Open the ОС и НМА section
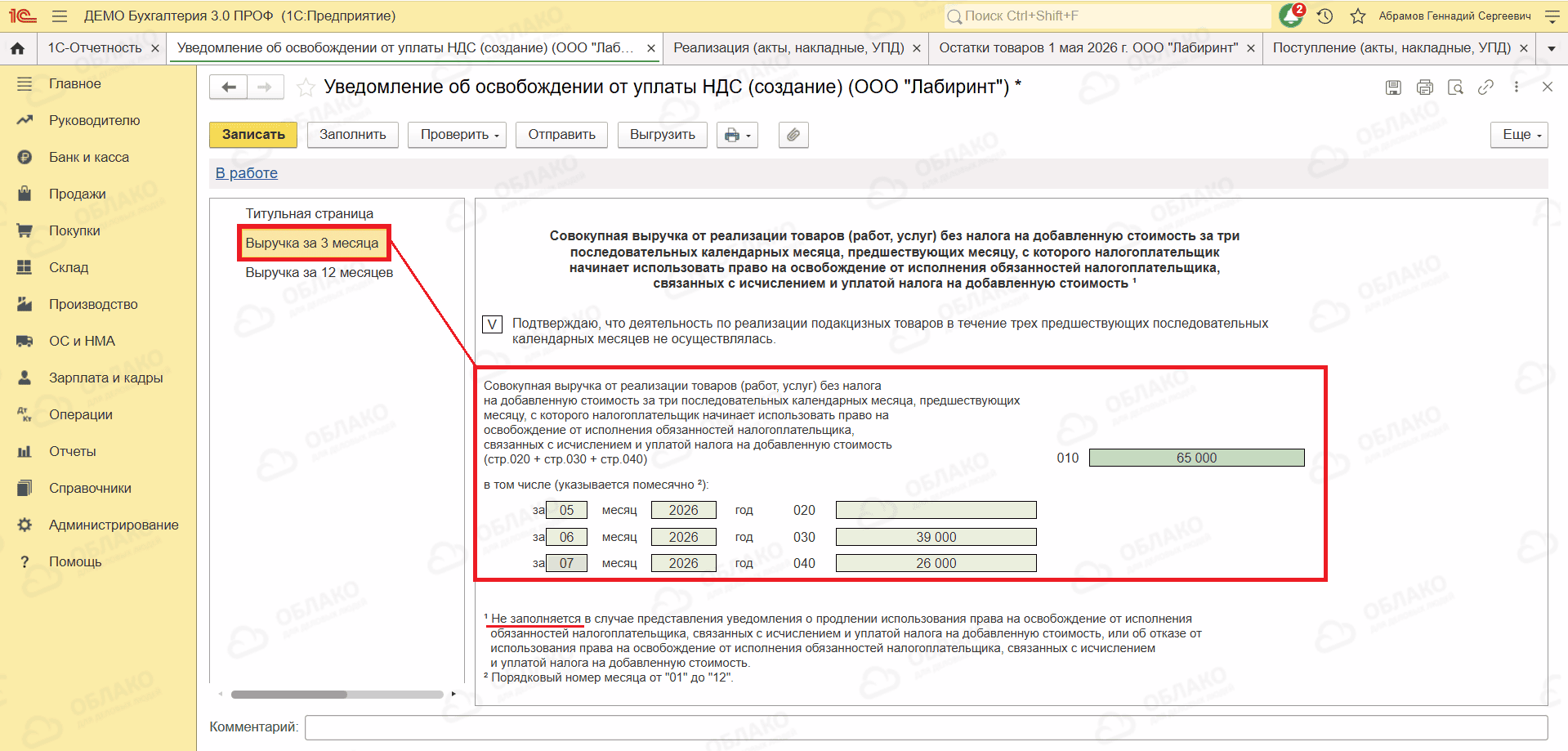Screen dimensions: 1568x751 pos(82,341)
